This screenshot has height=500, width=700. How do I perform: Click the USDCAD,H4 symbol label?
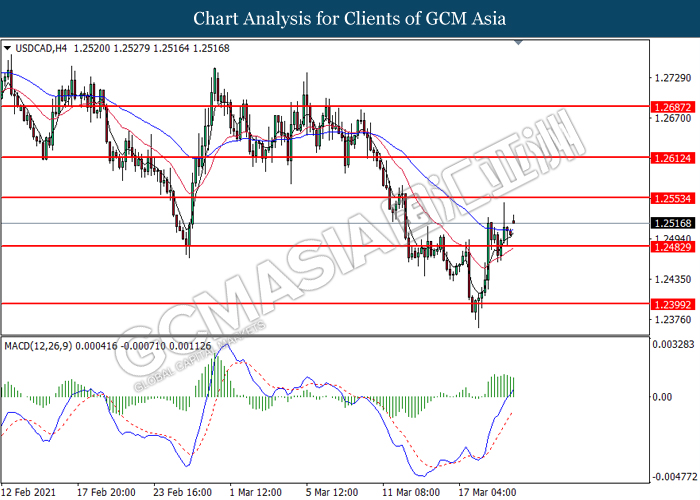coord(41,48)
